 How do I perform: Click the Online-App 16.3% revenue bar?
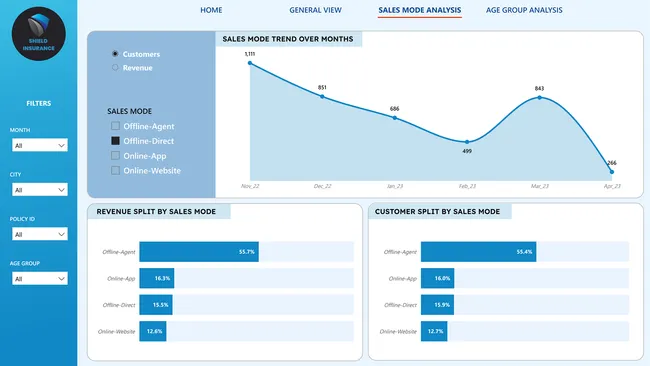(x=157, y=278)
